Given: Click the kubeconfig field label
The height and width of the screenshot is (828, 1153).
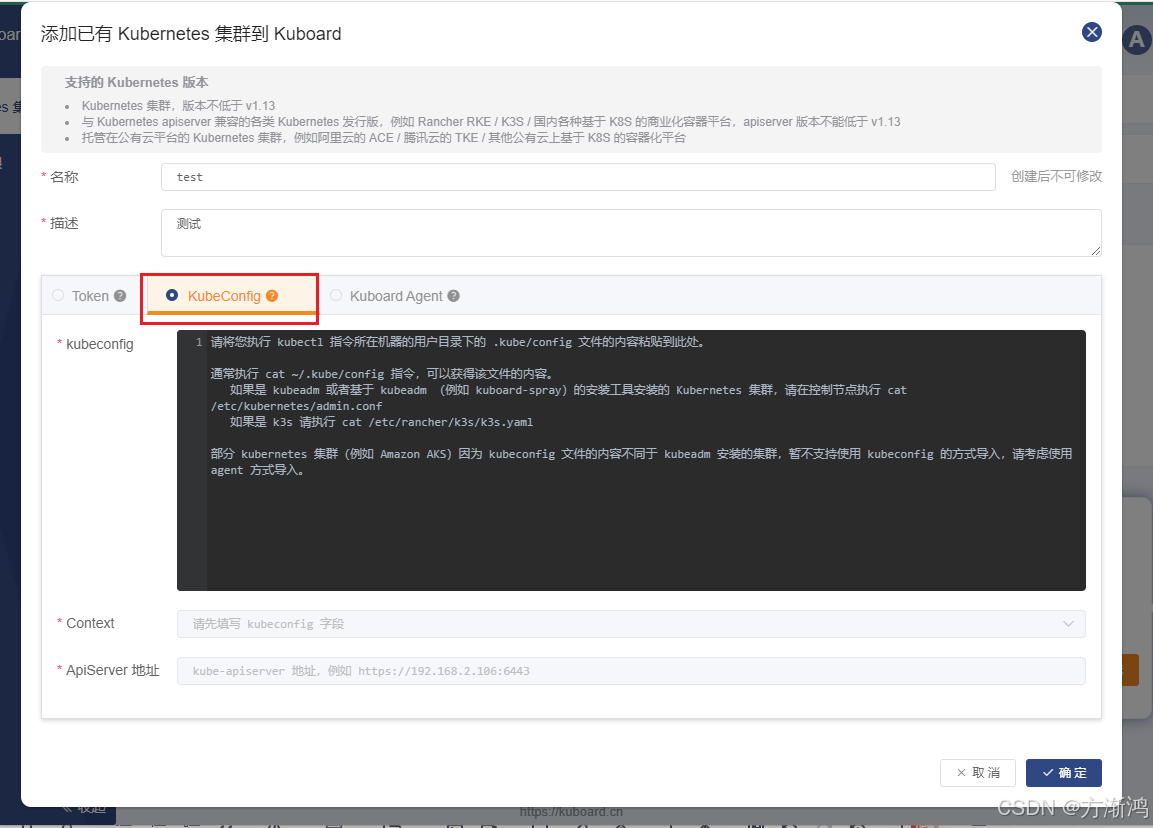Looking at the screenshot, I should pyautogui.click(x=100, y=344).
